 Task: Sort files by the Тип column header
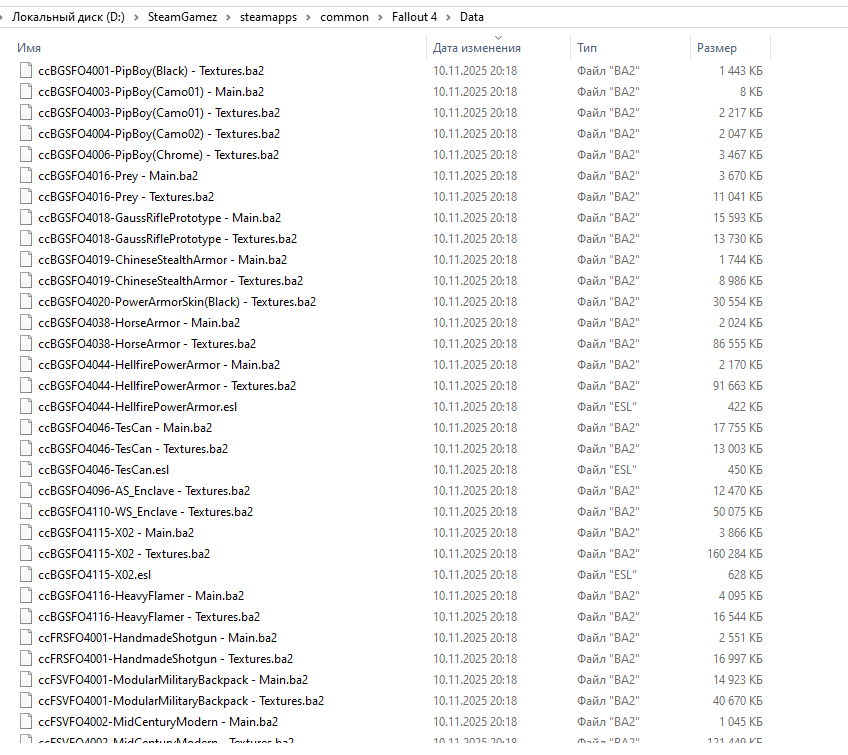(x=587, y=48)
